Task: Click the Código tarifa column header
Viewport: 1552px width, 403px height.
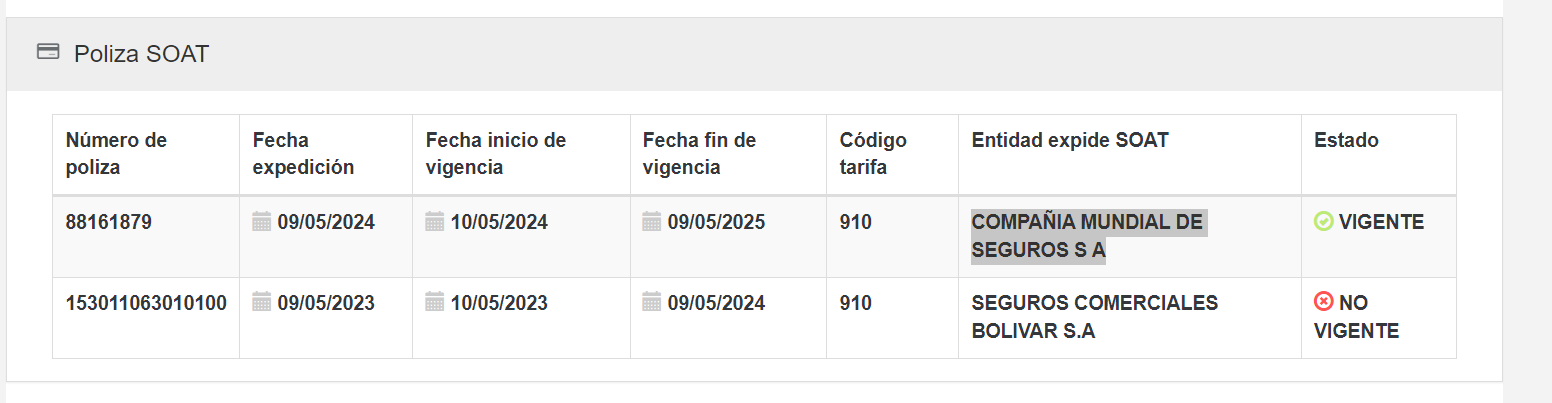Action: pos(873,154)
